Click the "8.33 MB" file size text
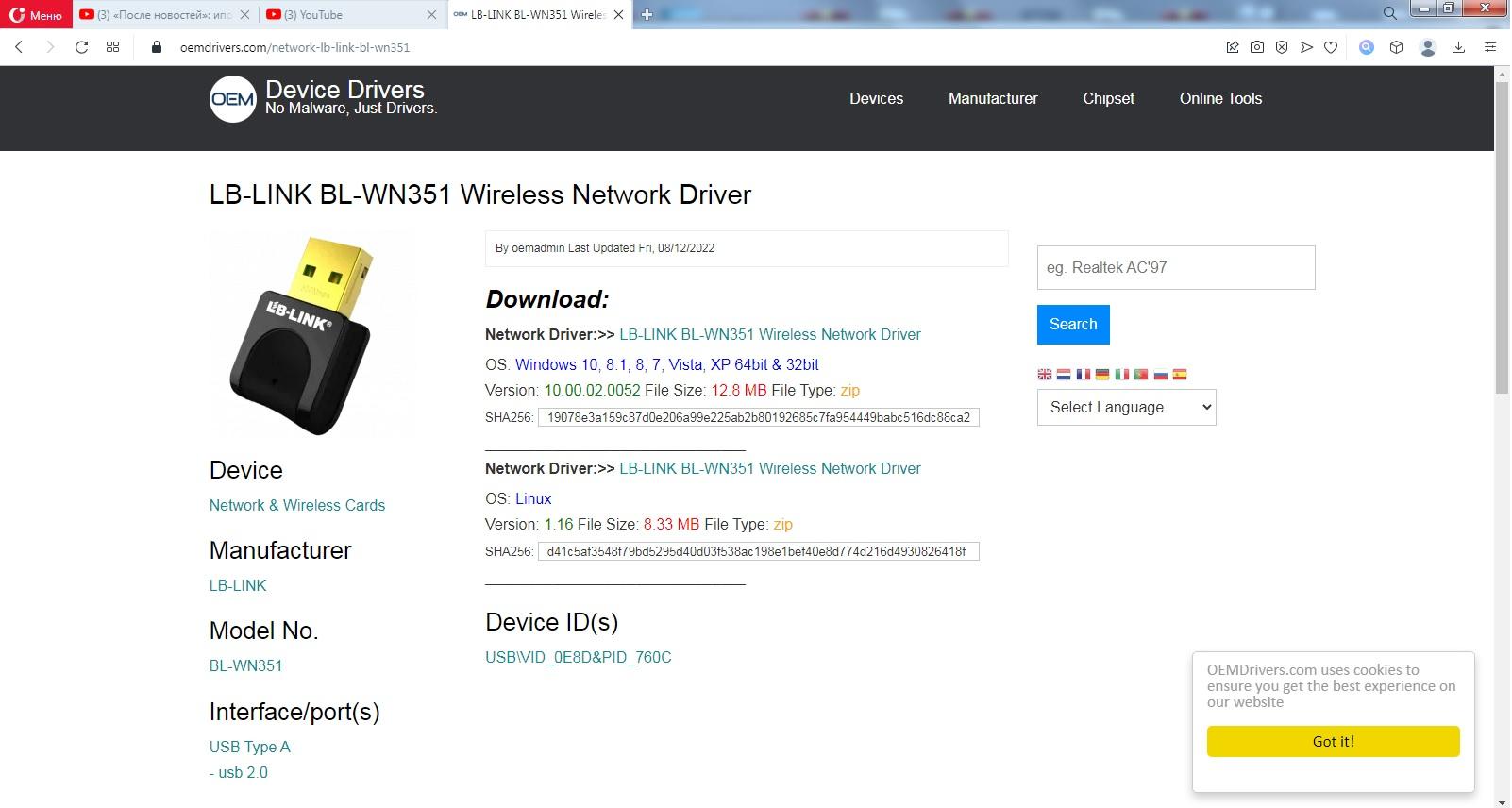The height and width of the screenshot is (808, 1512). tap(671, 524)
